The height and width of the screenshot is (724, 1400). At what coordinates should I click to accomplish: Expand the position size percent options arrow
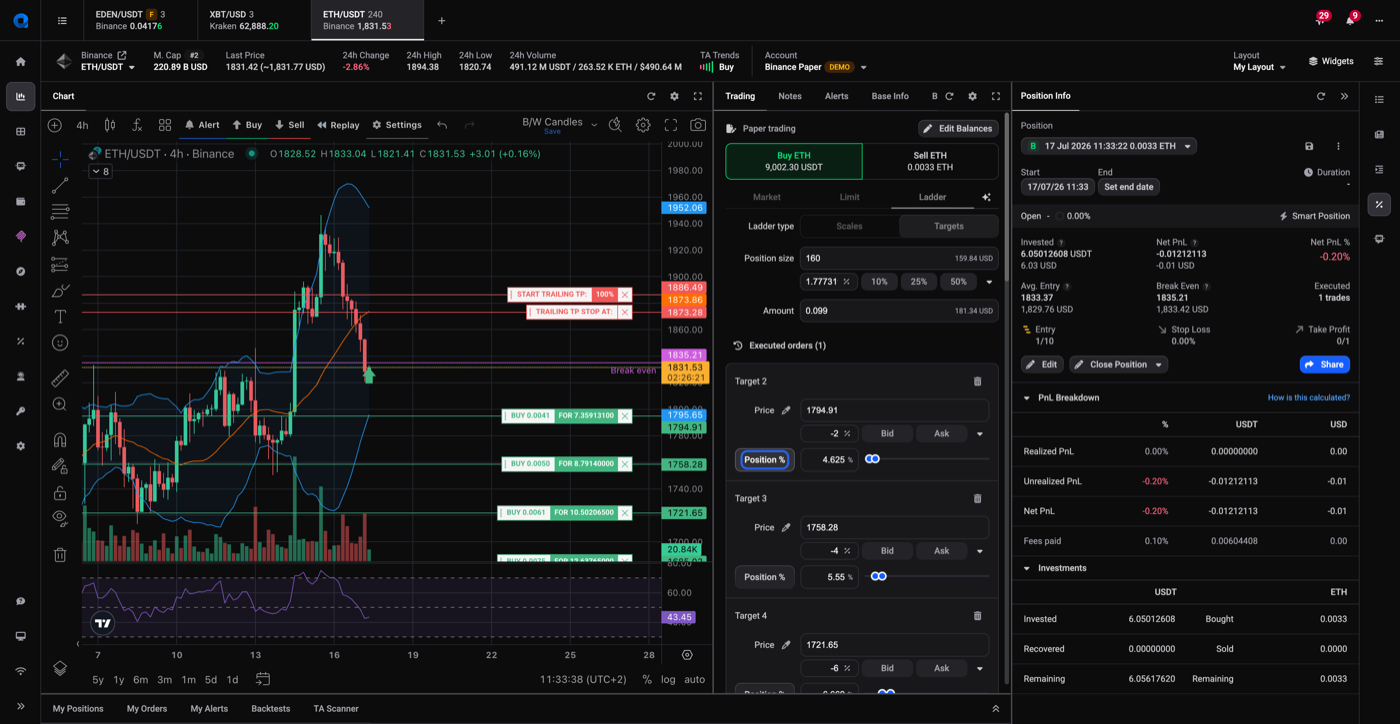[989, 282]
